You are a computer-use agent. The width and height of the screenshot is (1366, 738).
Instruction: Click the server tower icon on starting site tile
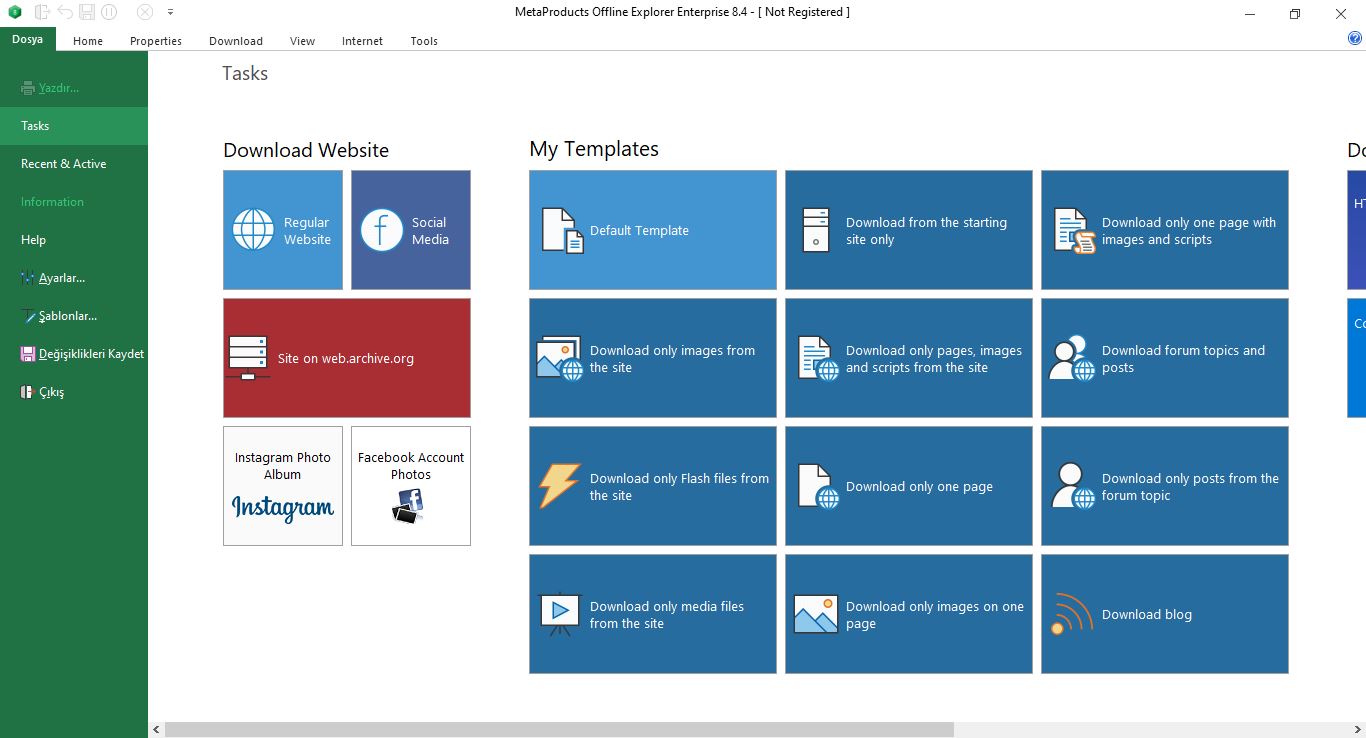pyautogui.click(x=816, y=230)
